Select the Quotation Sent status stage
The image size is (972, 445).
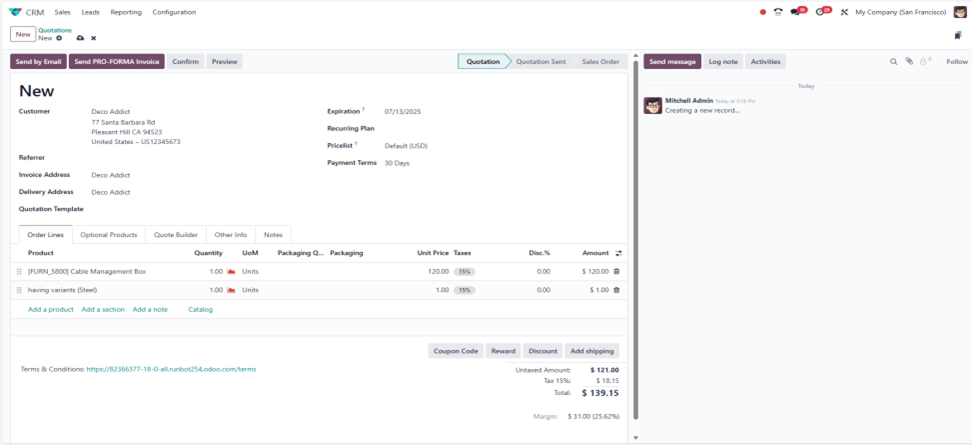(540, 62)
